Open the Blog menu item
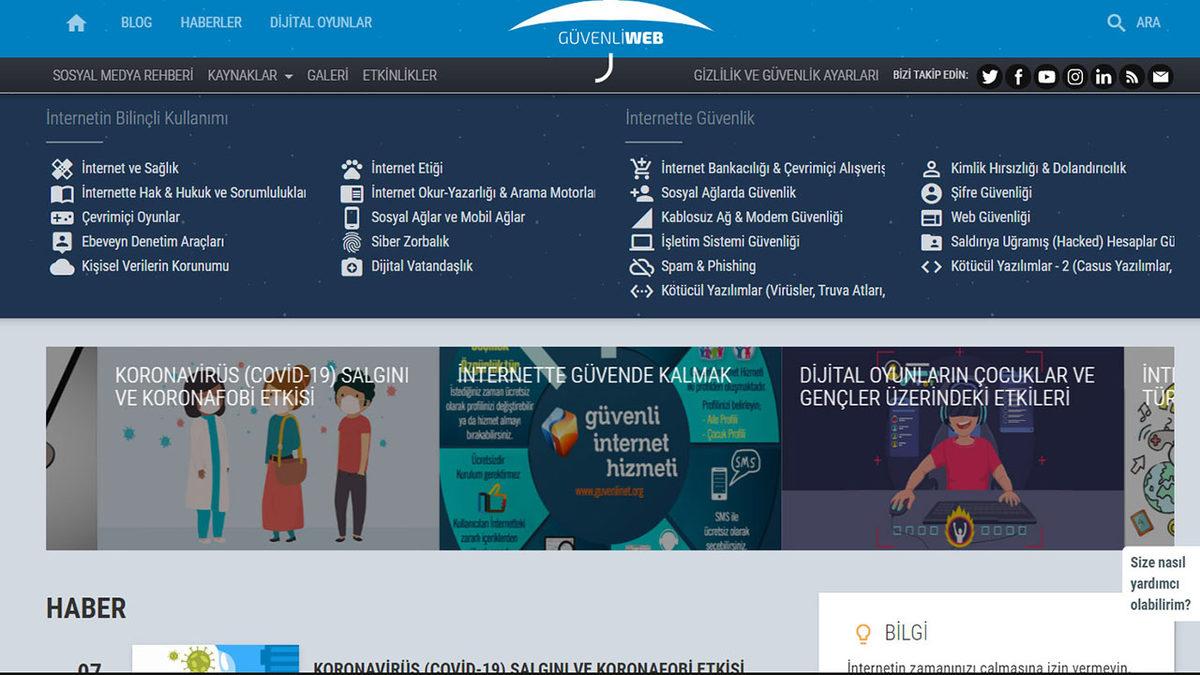 136,22
